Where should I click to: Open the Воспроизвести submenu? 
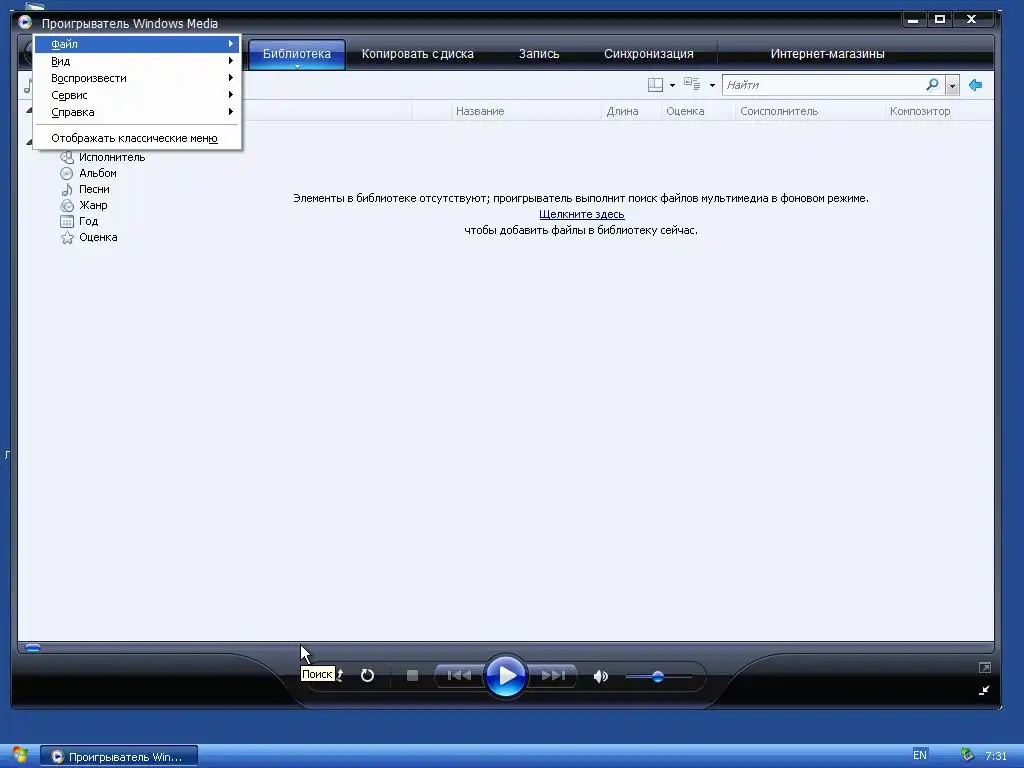(x=138, y=78)
